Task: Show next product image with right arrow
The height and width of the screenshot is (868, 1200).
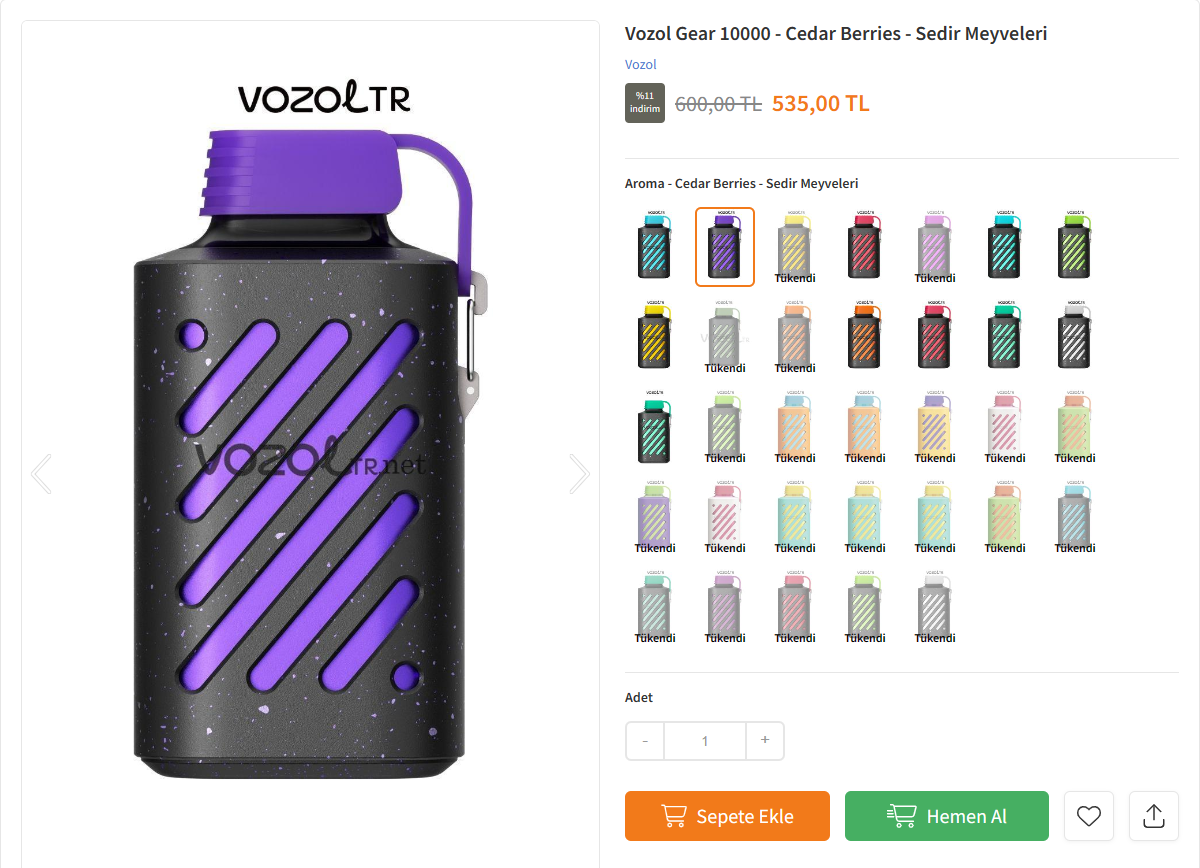Action: point(579,474)
